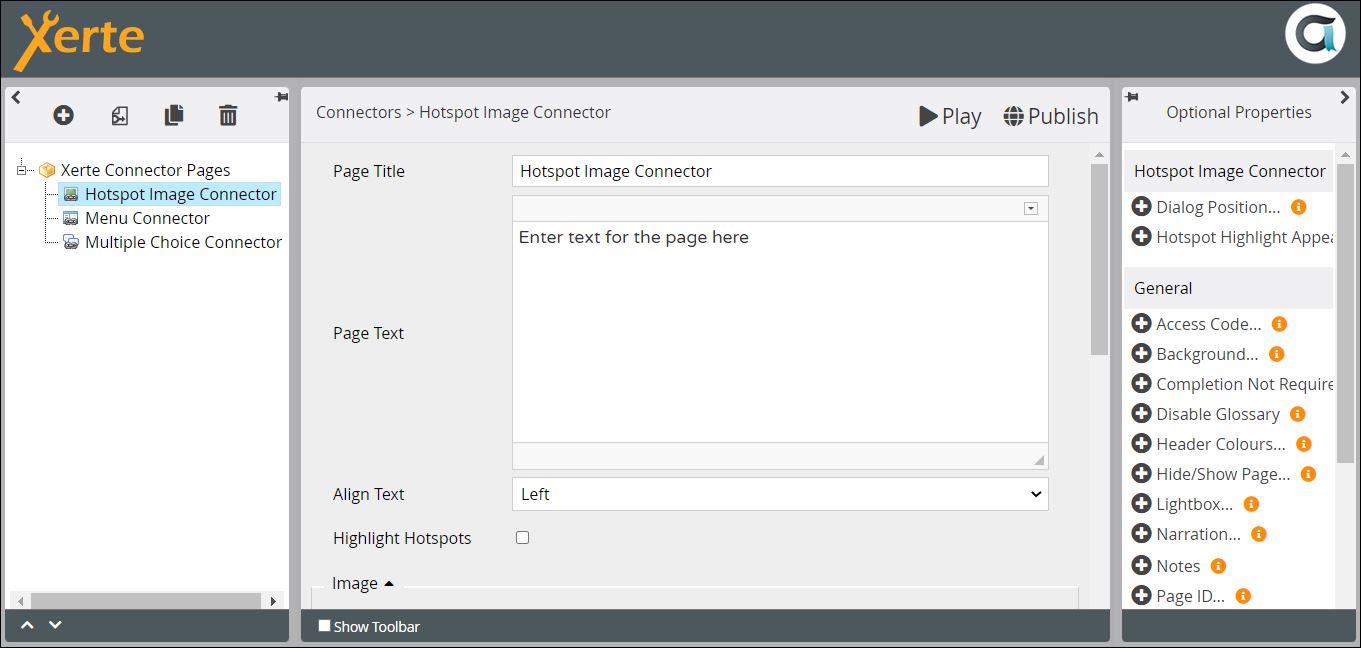Click the Publish button
Image resolution: width=1361 pixels, height=648 pixels.
click(1051, 116)
